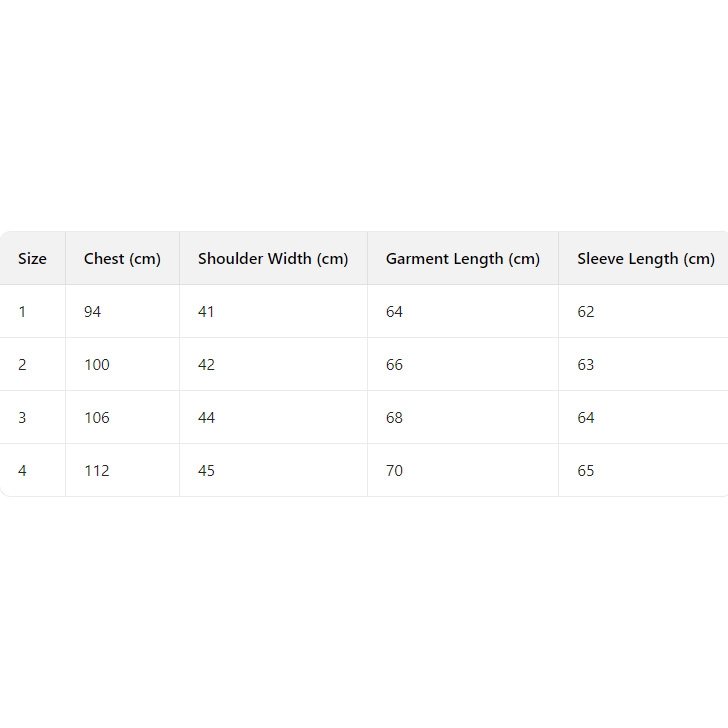The width and height of the screenshot is (728, 728).
Task: Click garment length value 66
Action: tap(394, 365)
